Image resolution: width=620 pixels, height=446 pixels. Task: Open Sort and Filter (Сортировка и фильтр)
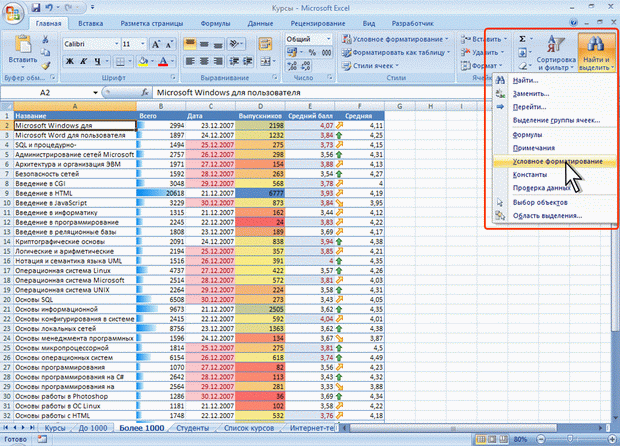tap(556, 52)
